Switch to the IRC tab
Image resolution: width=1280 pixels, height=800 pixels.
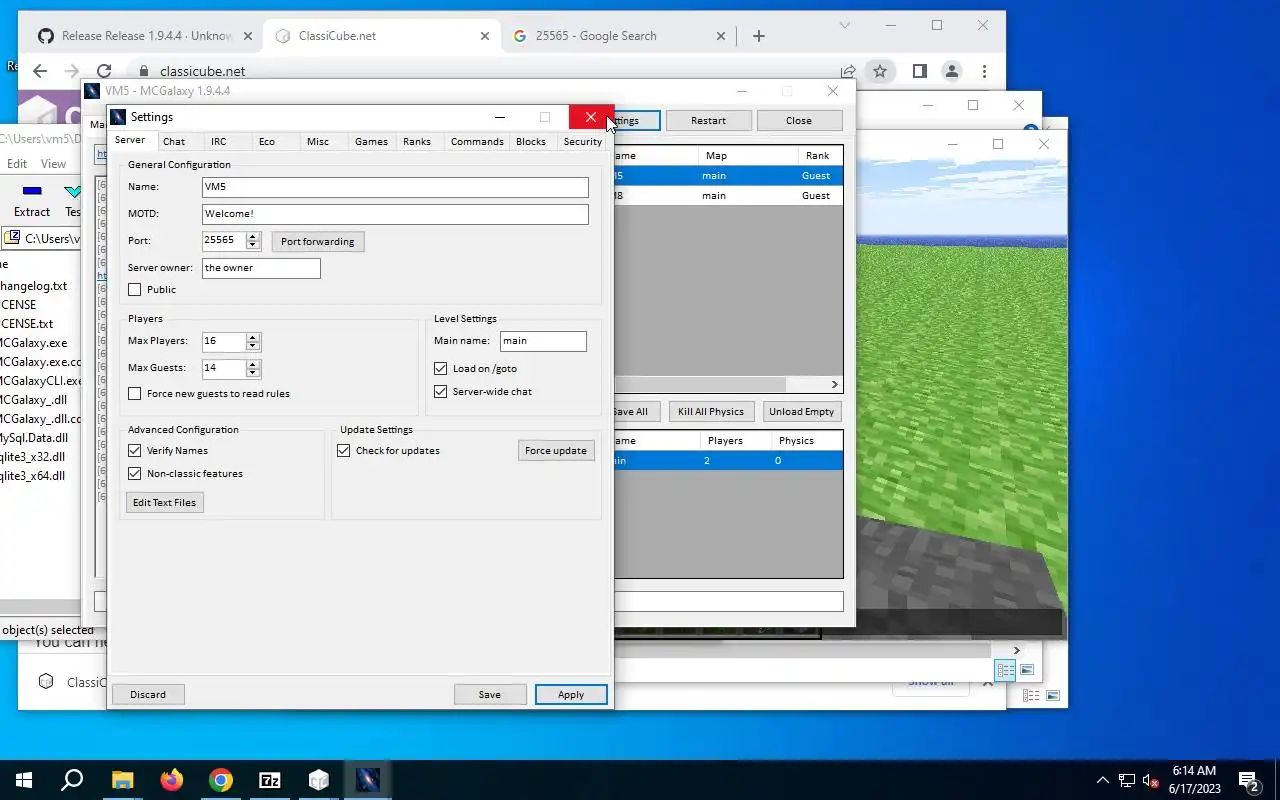pos(218,141)
